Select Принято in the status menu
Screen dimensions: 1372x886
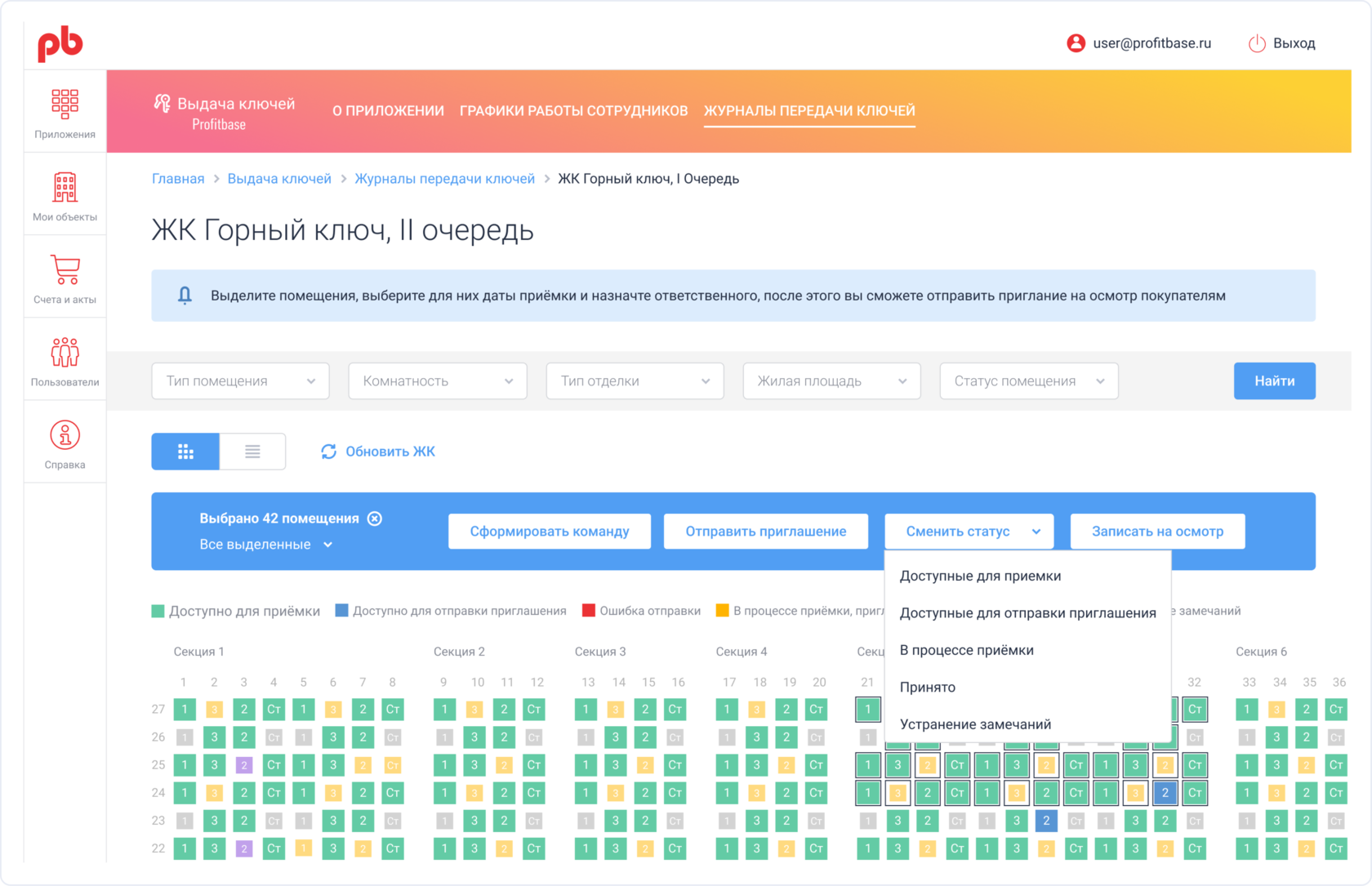pyautogui.click(x=928, y=688)
